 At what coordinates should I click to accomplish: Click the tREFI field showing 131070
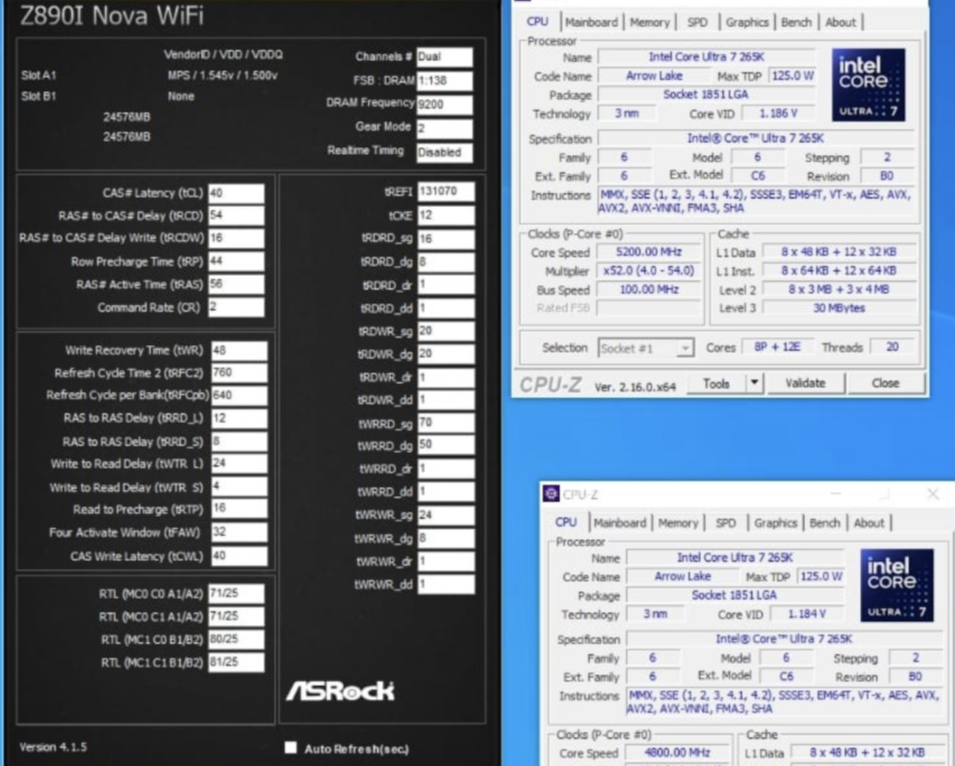(446, 191)
